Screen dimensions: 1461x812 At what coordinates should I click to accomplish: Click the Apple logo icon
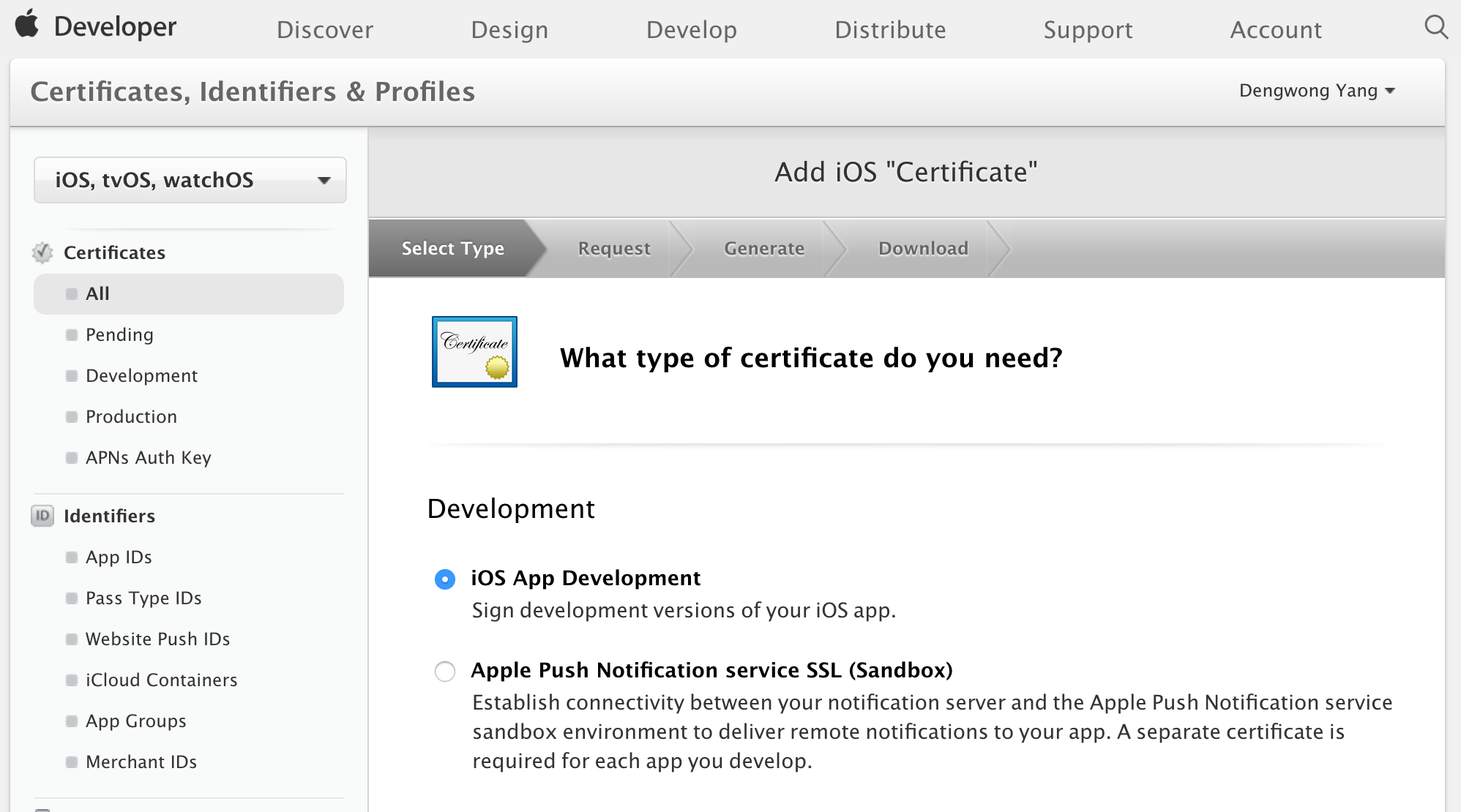coord(27,23)
